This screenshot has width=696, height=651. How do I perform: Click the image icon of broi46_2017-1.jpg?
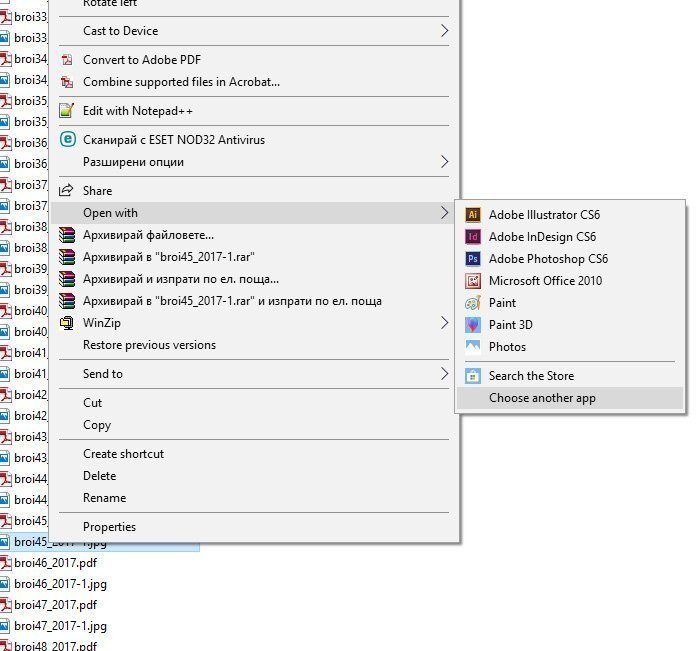pyautogui.click(x=4, y=584)
